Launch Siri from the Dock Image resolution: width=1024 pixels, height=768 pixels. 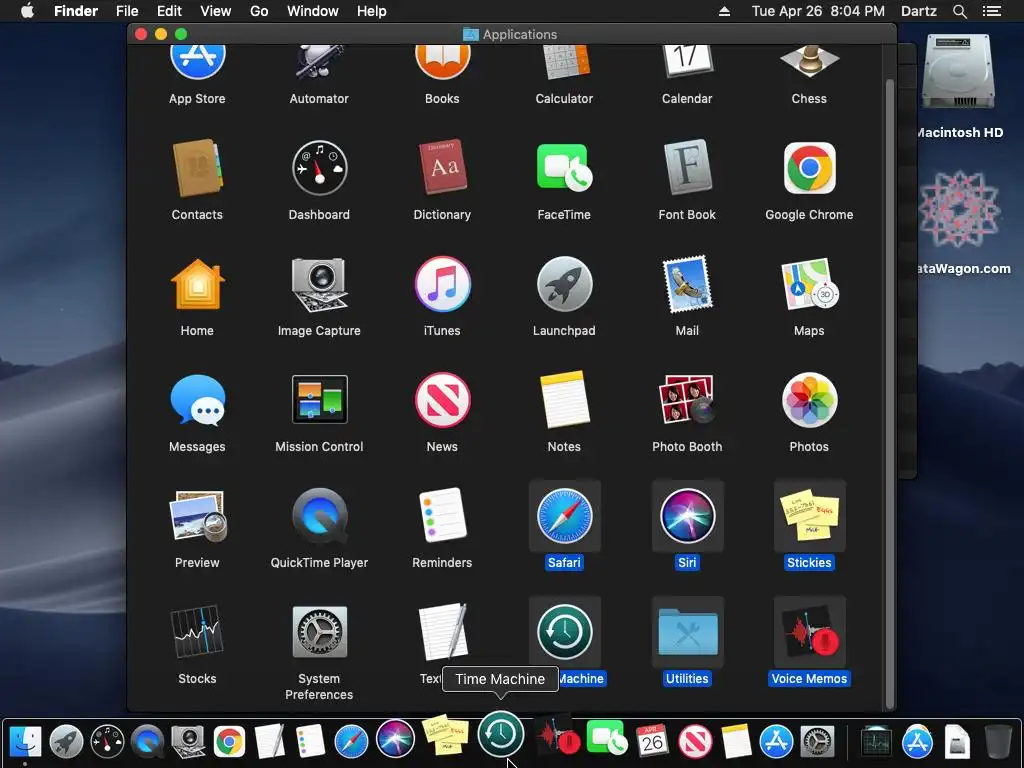coord(395,739)
